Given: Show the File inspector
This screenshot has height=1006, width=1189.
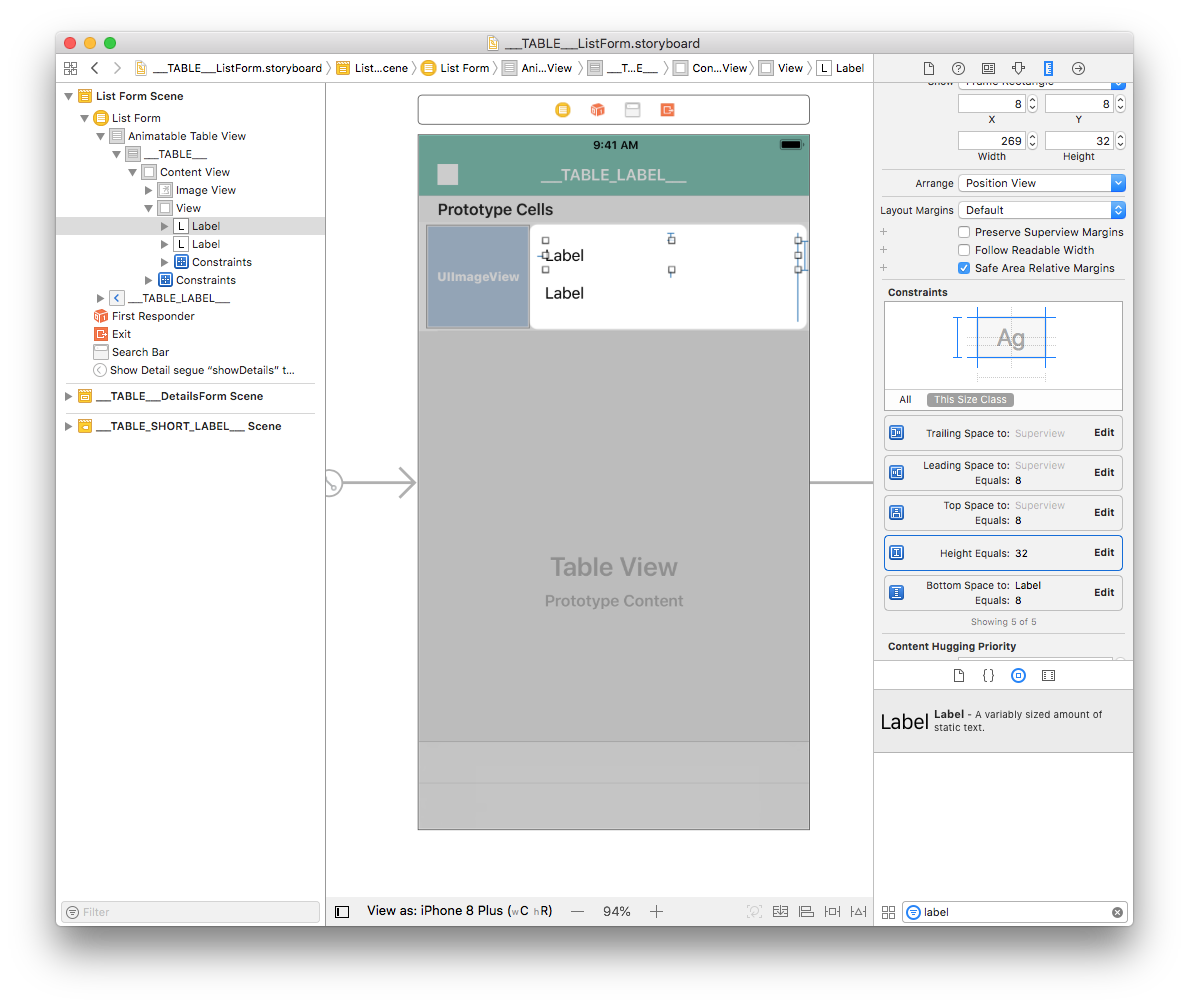Looking at the screenshot, I should pyautogui.click(x=929, y=68).
